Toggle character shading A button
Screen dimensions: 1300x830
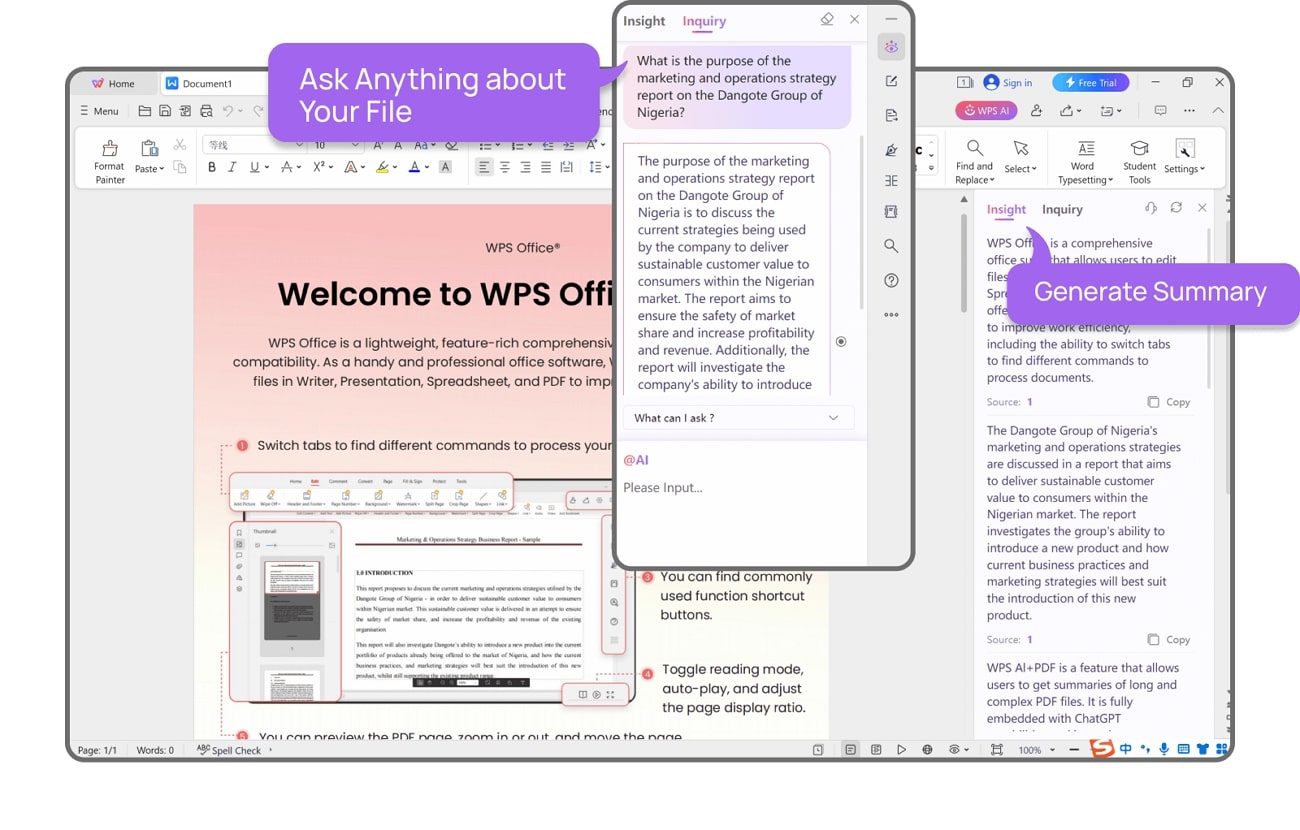445,168
